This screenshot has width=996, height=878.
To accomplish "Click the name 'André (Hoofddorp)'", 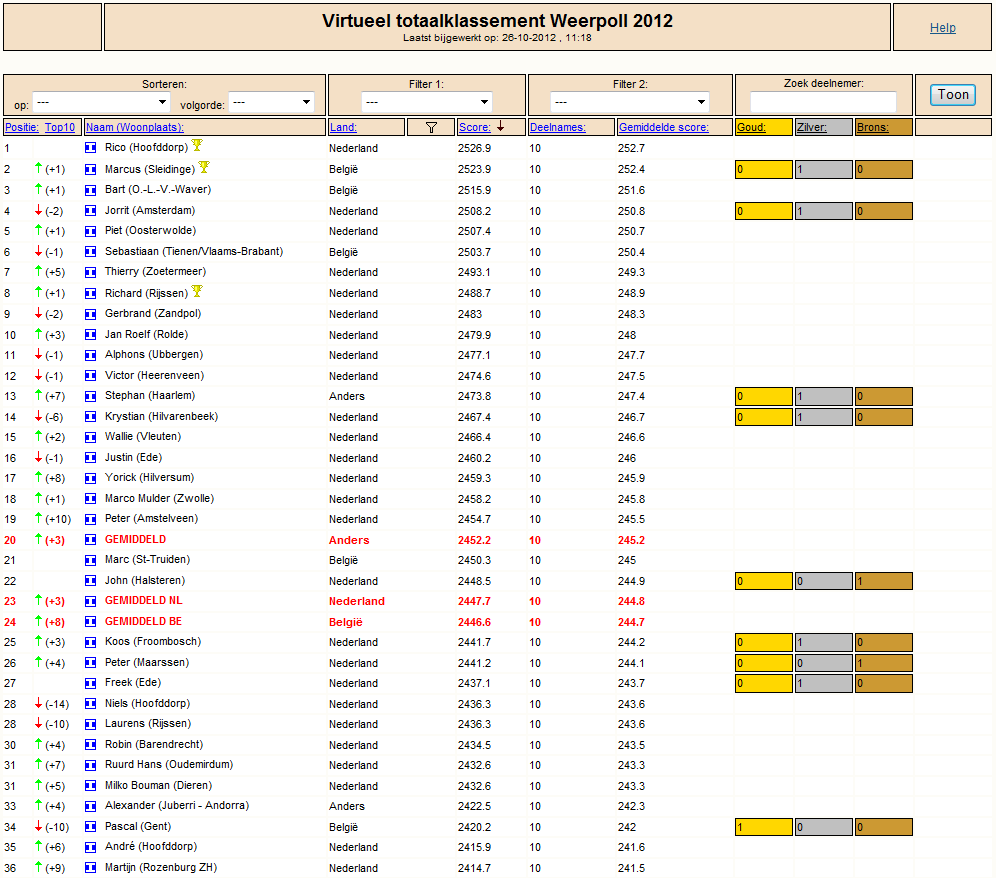I will click(151, 846).
